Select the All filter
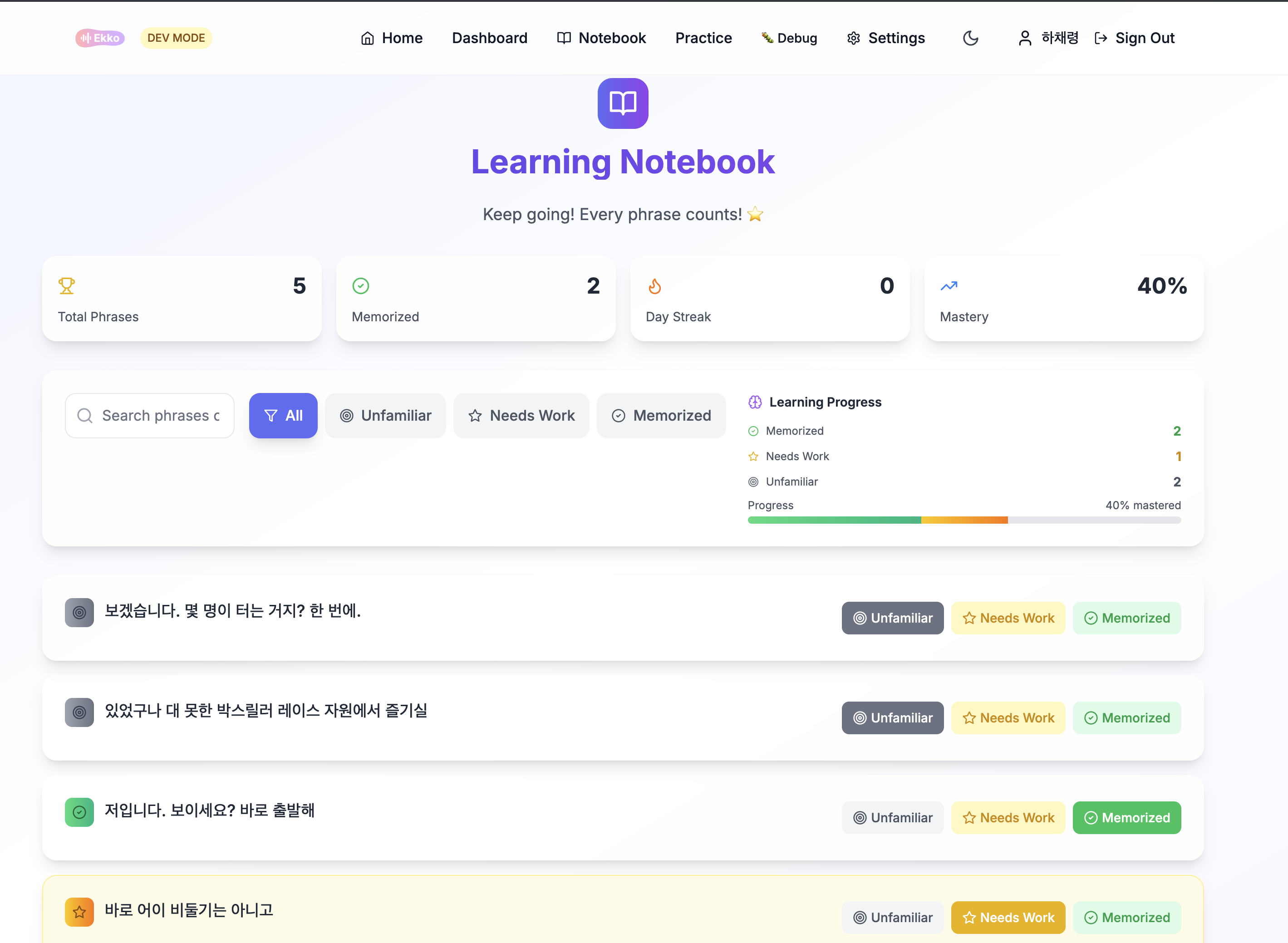Image resolution: width=1288 pixels, height=943 pixels. (283, 416)
